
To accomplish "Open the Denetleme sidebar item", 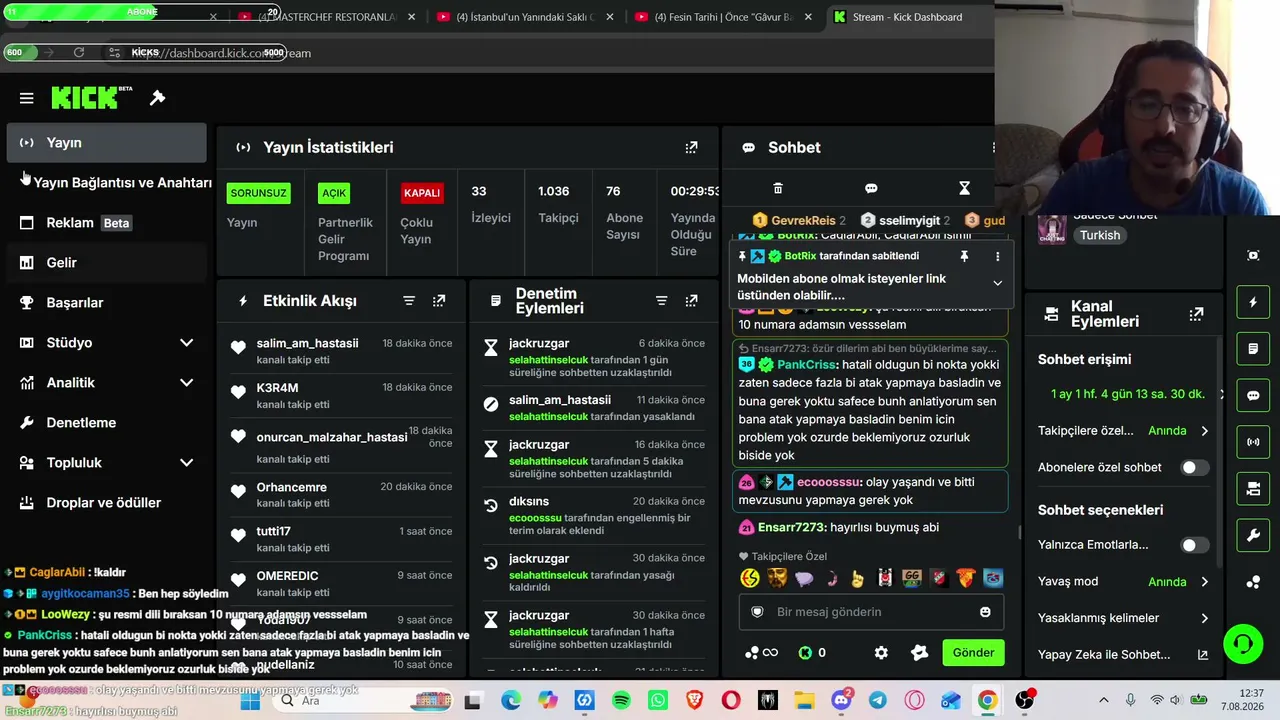I will click(x=106, y=423).
